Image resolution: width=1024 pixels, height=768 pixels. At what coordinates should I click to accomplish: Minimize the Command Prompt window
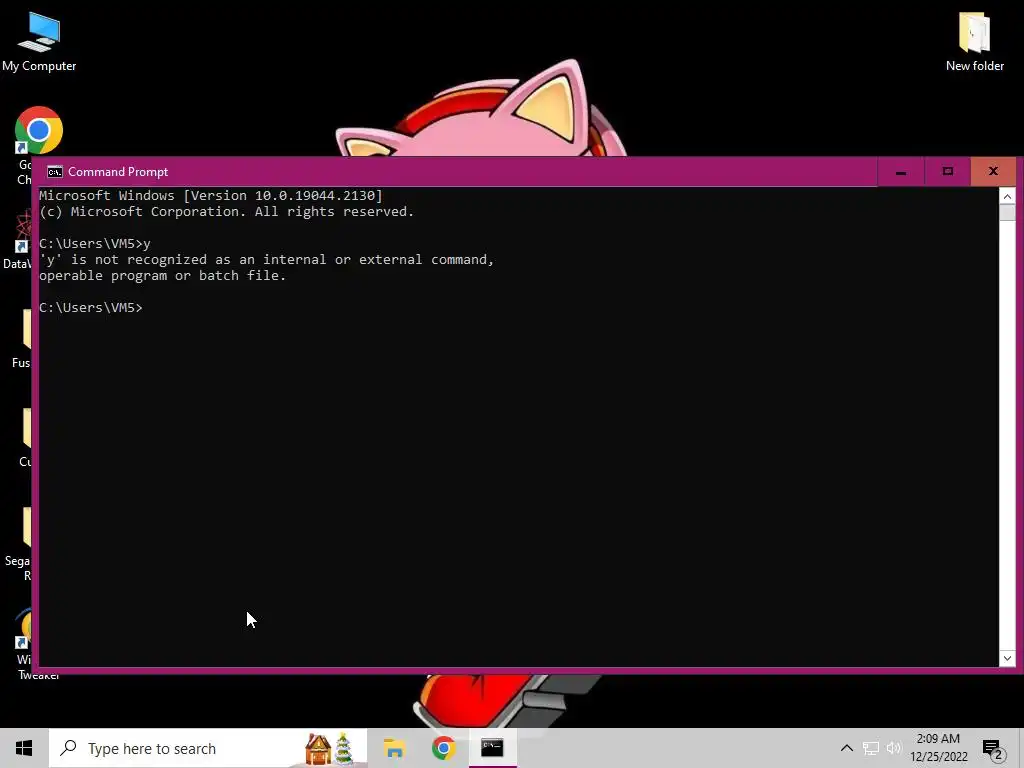pyautogui.click(x=901, y=172)
